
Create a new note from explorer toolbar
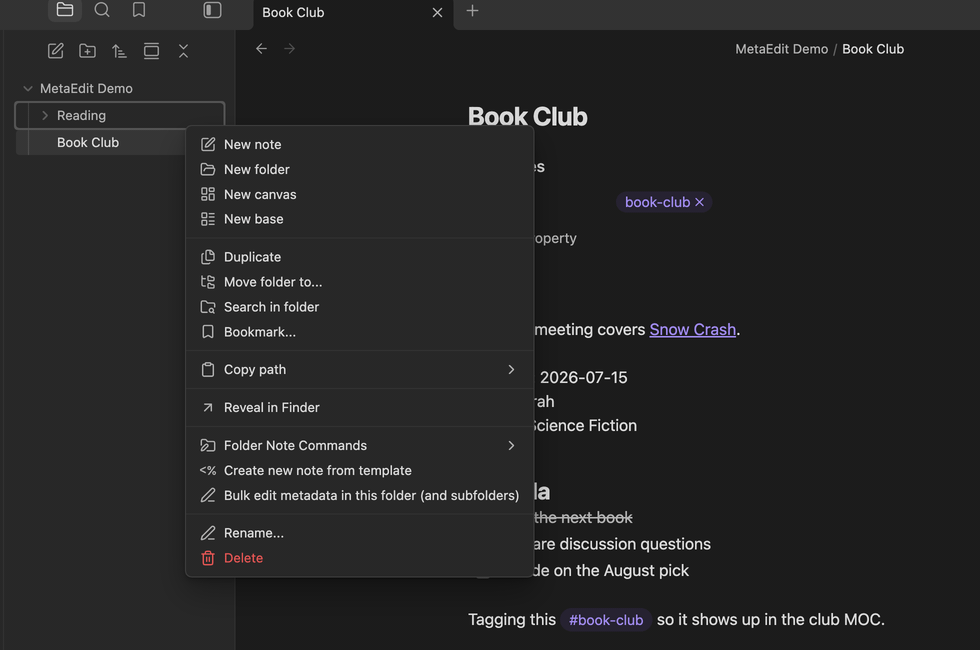pos(56,51)
